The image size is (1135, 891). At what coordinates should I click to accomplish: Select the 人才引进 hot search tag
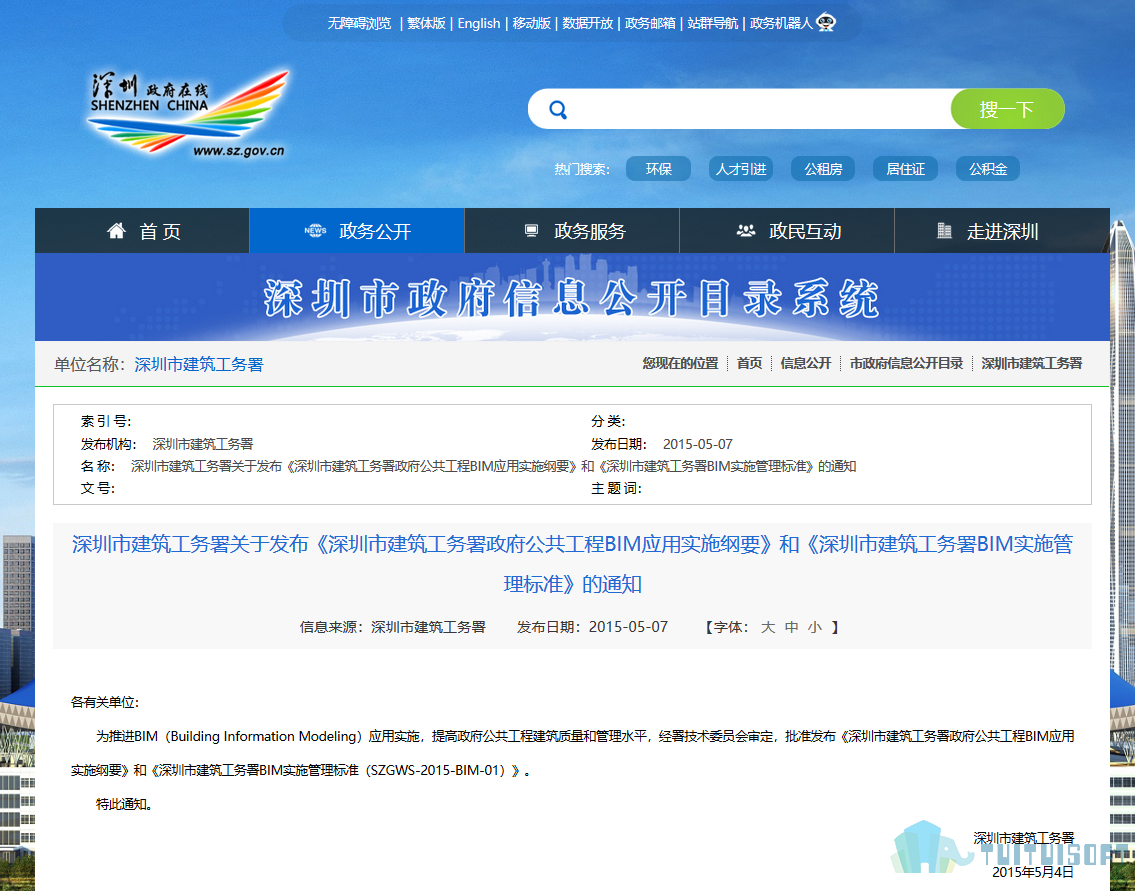pyautogui.click(x=741, y=169)
